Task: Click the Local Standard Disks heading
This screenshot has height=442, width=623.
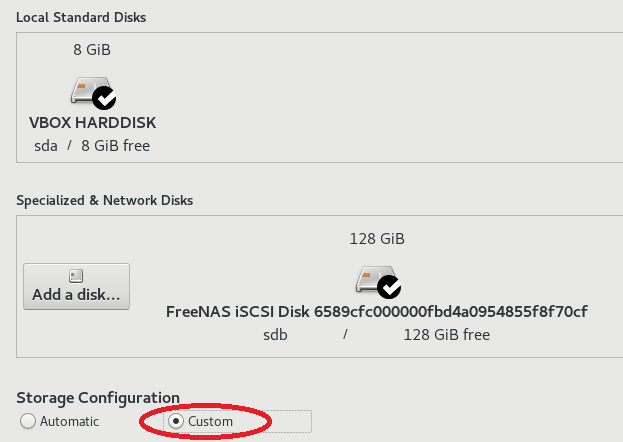Action: (x=79, y=18)
